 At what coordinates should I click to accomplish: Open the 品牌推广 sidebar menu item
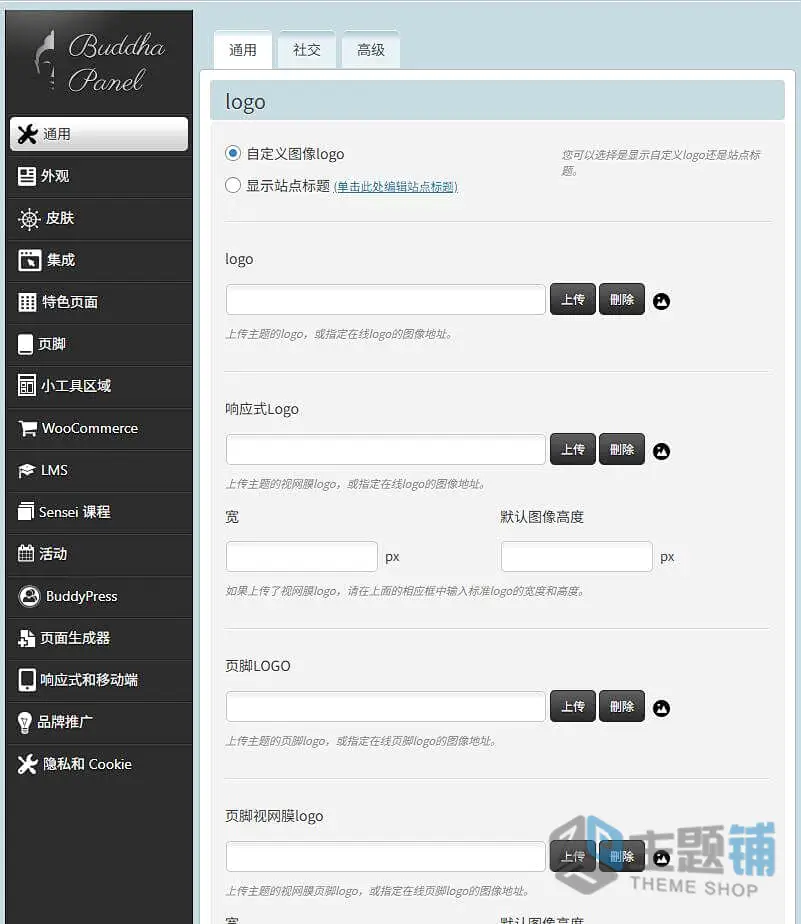click(99, 722)
